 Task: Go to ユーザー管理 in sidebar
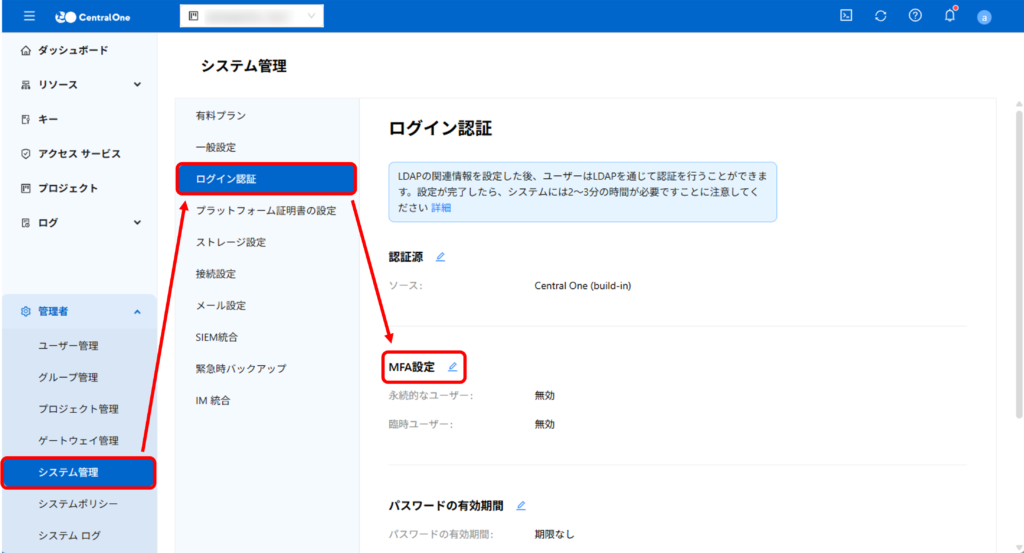pyautogui.click(x=68, y=346)
